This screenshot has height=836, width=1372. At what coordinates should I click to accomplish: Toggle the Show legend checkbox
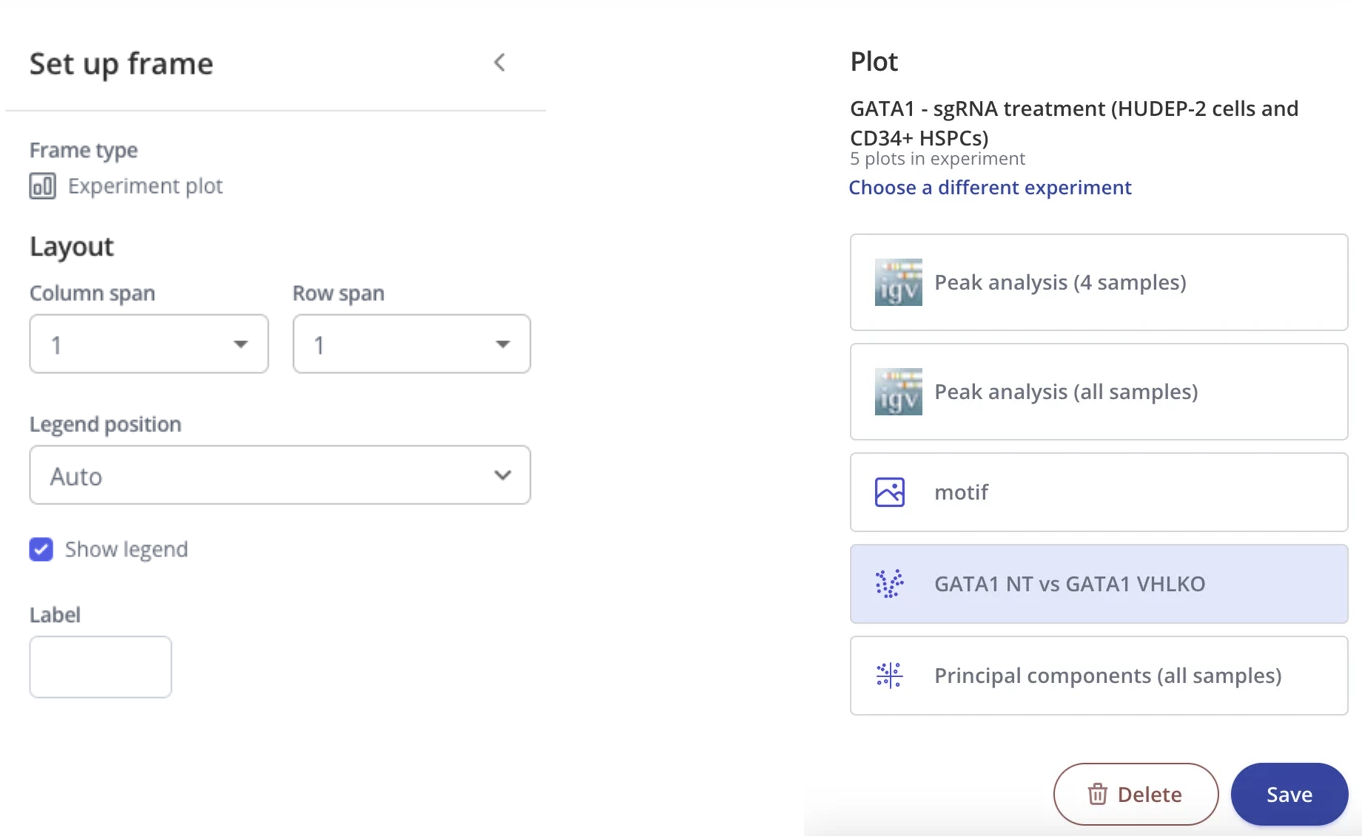click(41, 549)
